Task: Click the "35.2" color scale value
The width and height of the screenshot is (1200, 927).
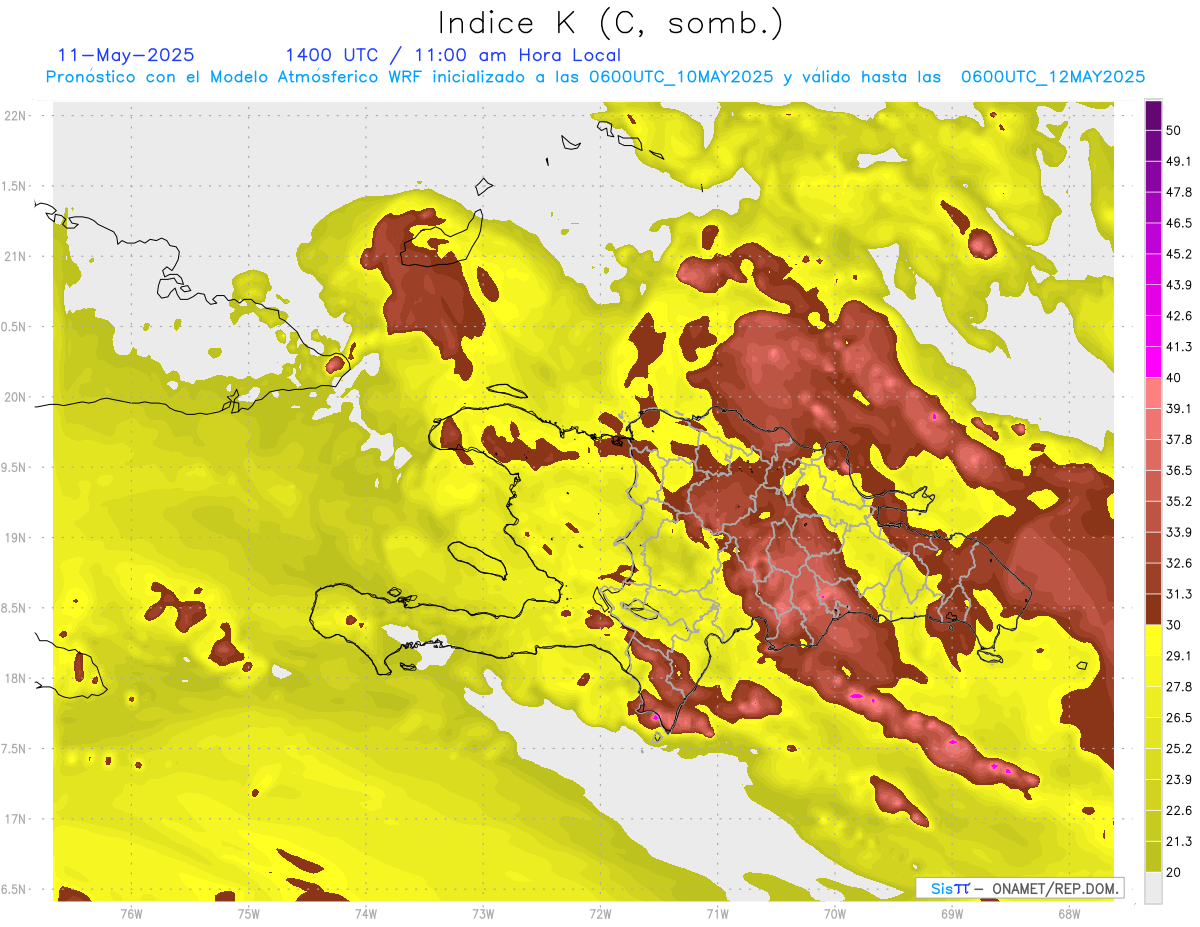Action: click(1178, 501)
